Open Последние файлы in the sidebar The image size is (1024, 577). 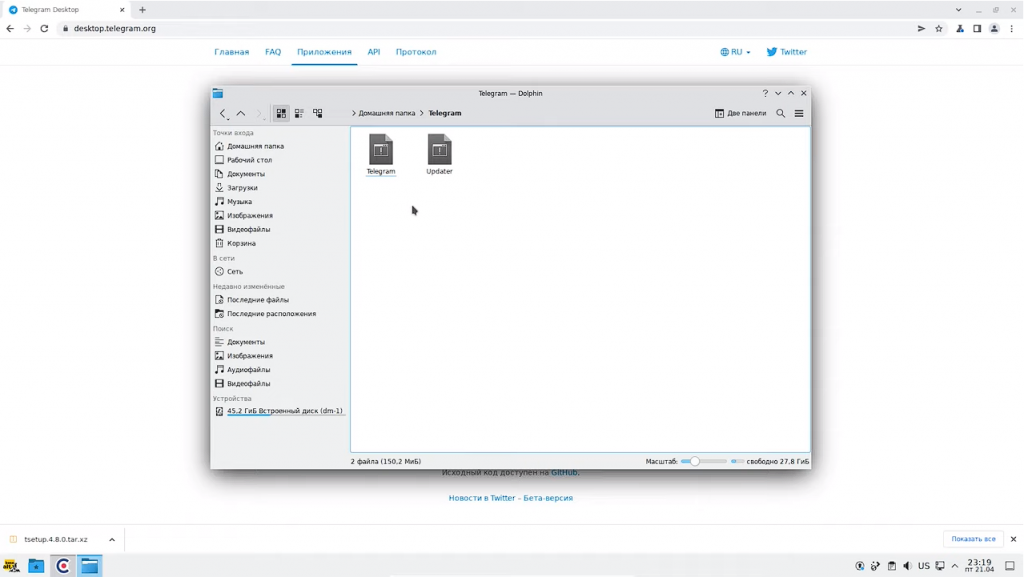click(x=258, y=300)
